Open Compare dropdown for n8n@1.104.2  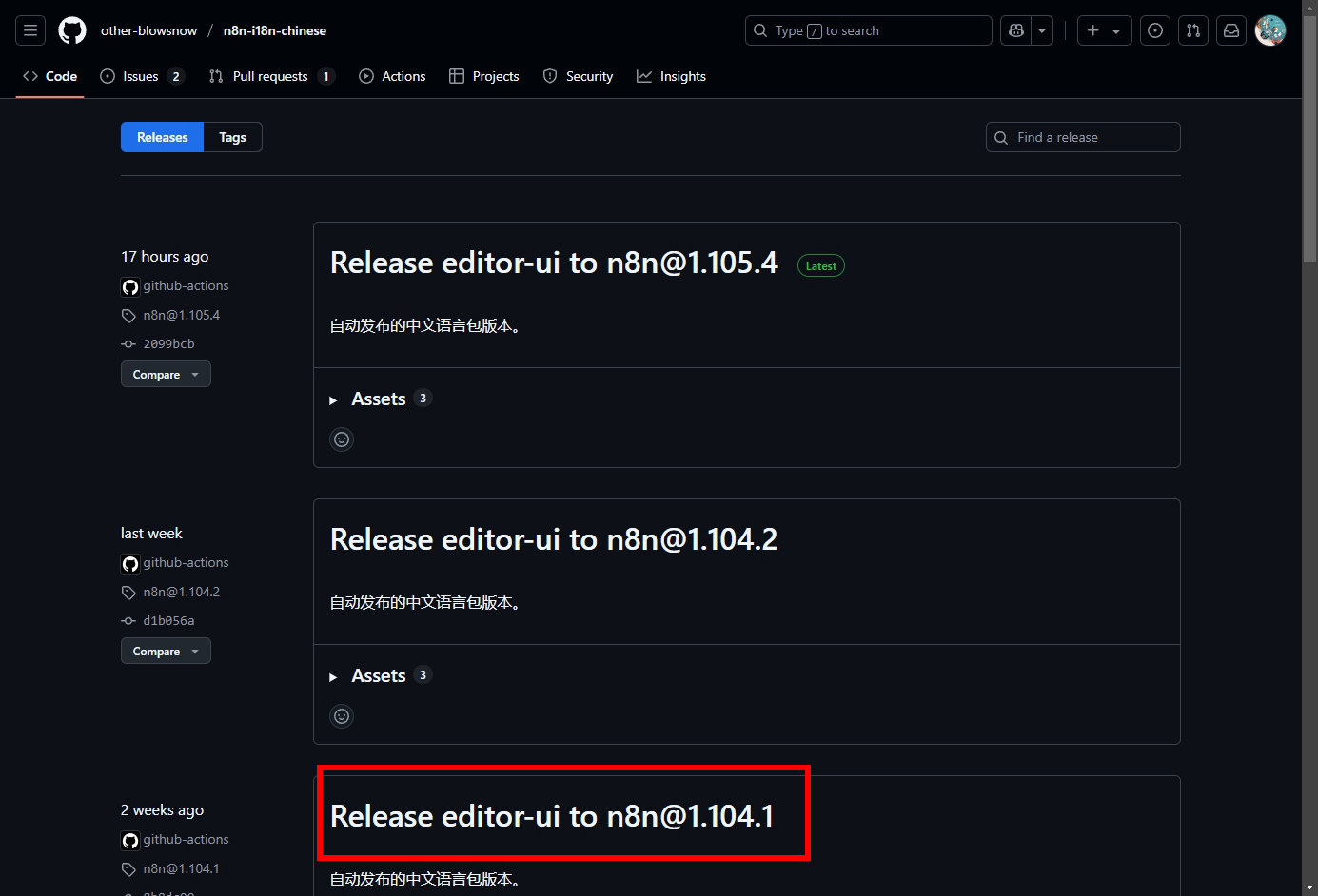coord(166,651)
